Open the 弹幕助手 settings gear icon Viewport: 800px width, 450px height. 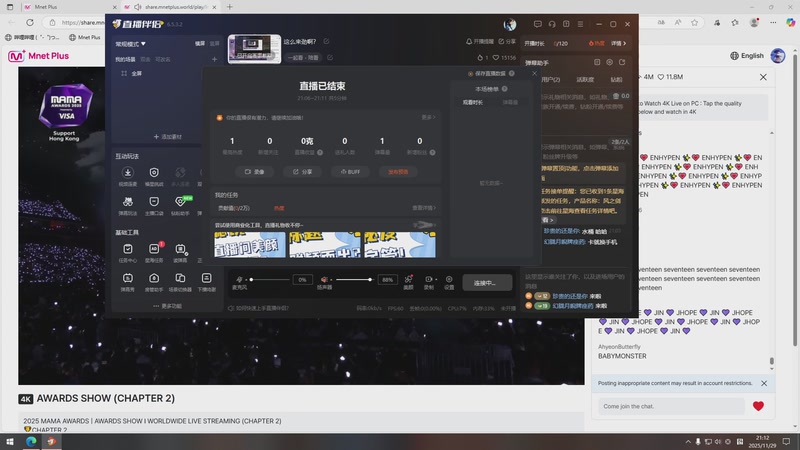click(610, 62)
